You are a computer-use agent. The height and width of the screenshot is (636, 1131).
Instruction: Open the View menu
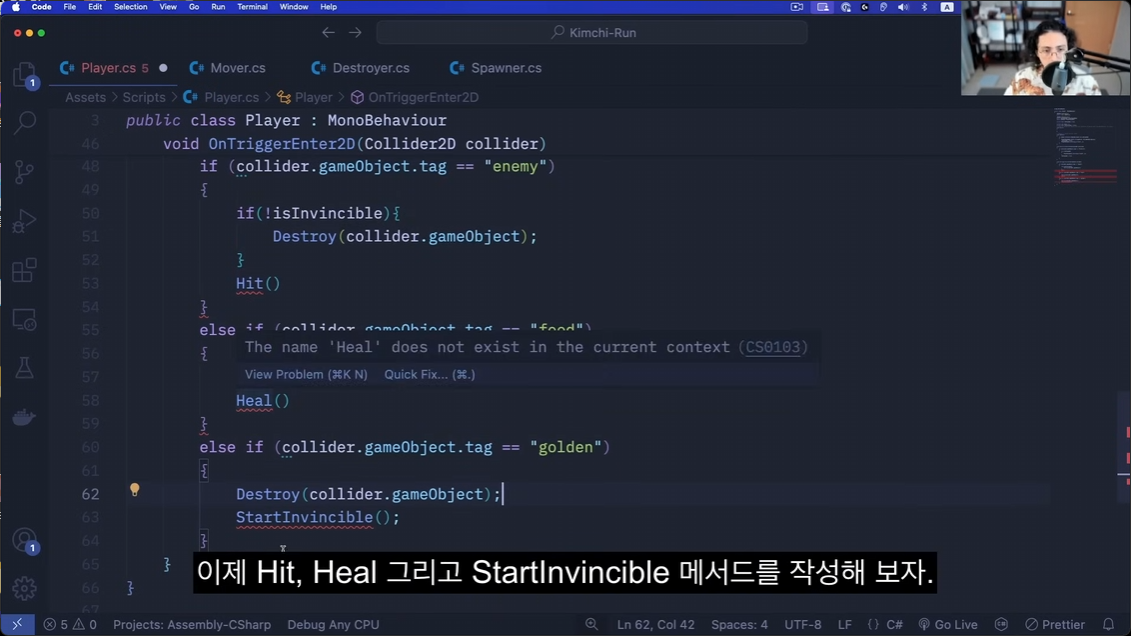point(168,6)
